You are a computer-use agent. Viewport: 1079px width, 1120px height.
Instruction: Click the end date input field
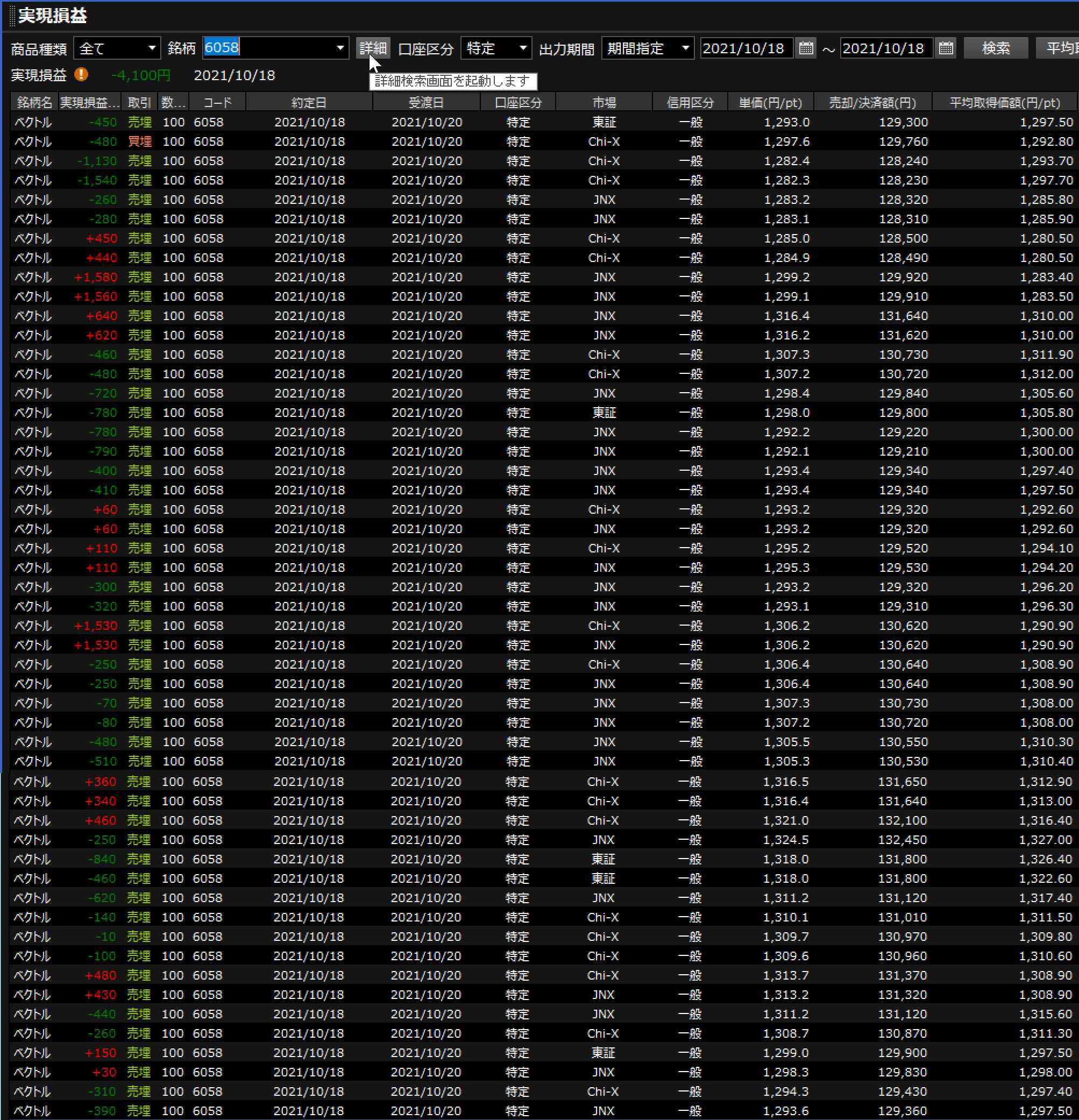pyautogui.click(x=886, y=48)
